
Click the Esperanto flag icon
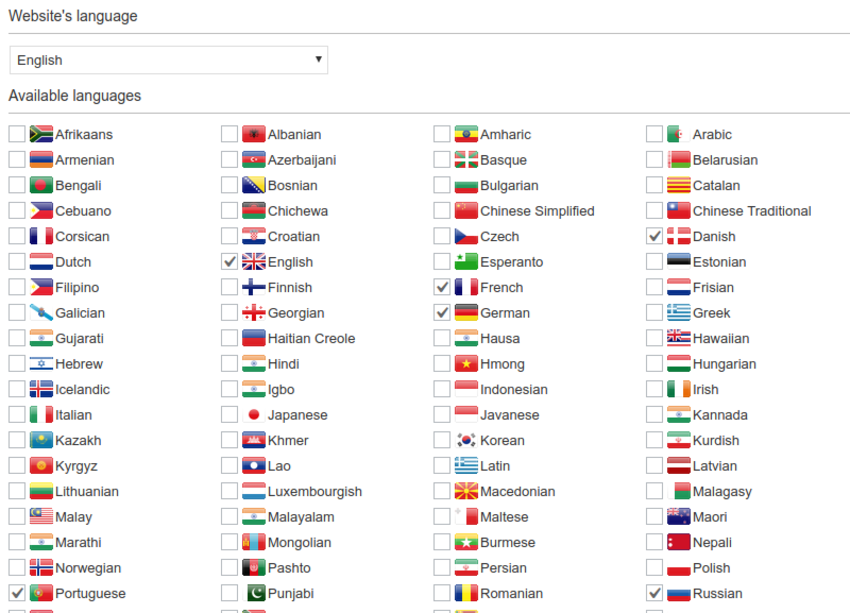(x=466, y=261)
